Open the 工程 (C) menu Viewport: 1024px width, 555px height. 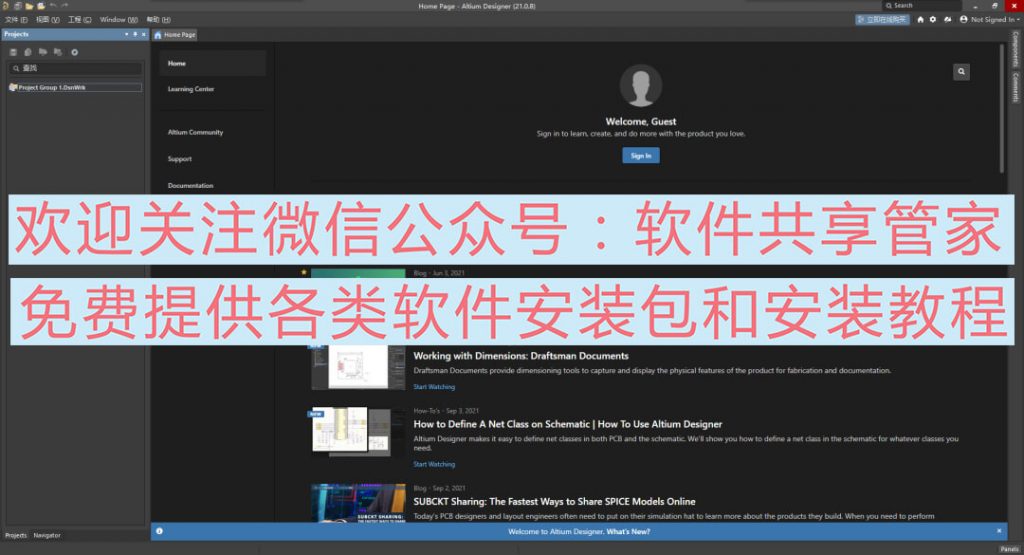(80, 20)
